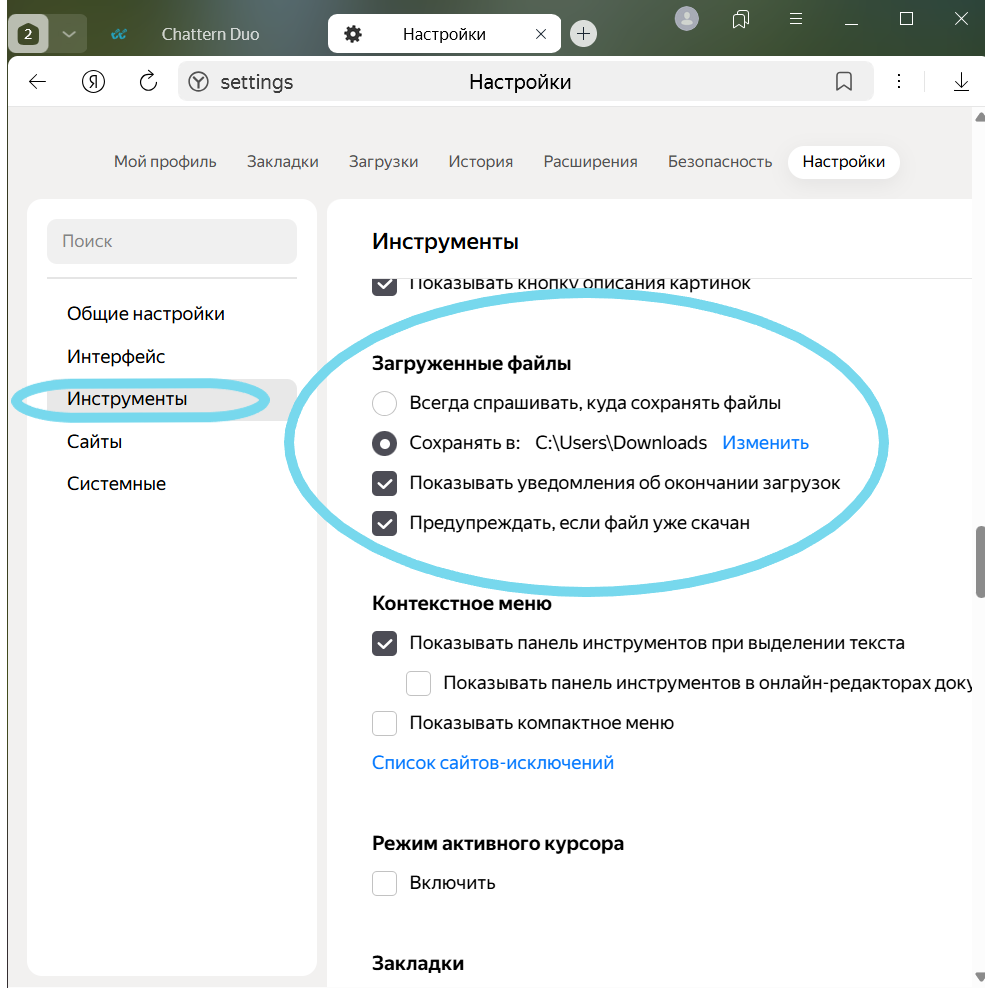Open the 'Список сайтов-исключений' link
The height and width of the screenshot is (988, 985).
492,763
